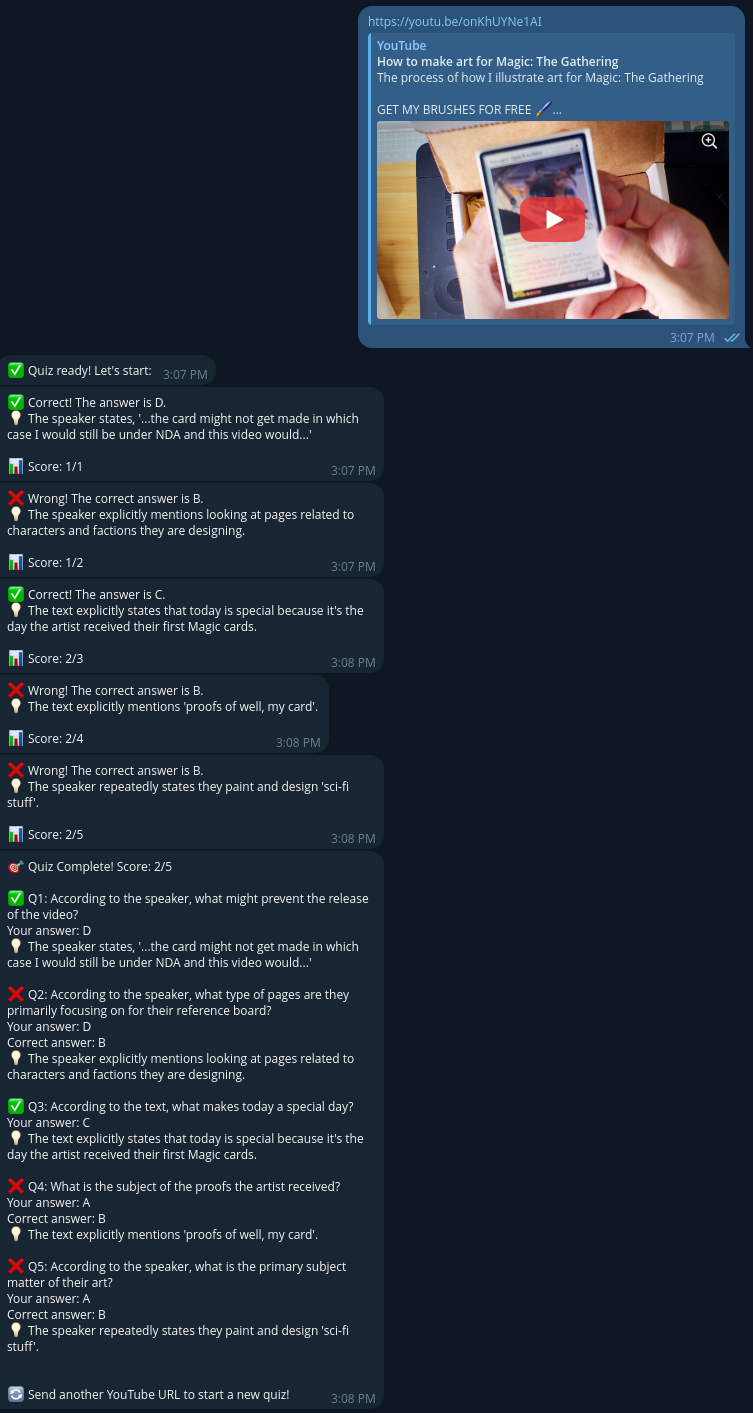753x1413 pixels.
Task: Click the green checkmark next to Q3 summary
Action: pos(15,1106)
